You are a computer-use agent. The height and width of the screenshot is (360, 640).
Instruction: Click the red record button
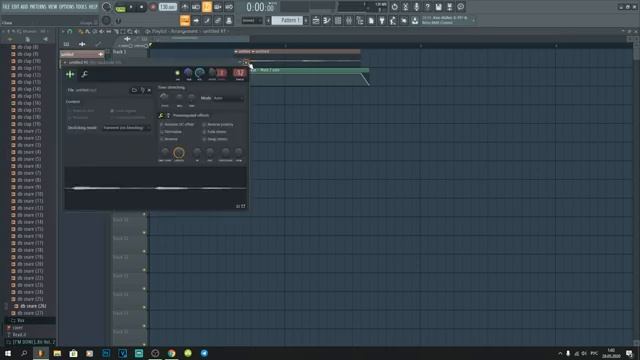point(153,7)
